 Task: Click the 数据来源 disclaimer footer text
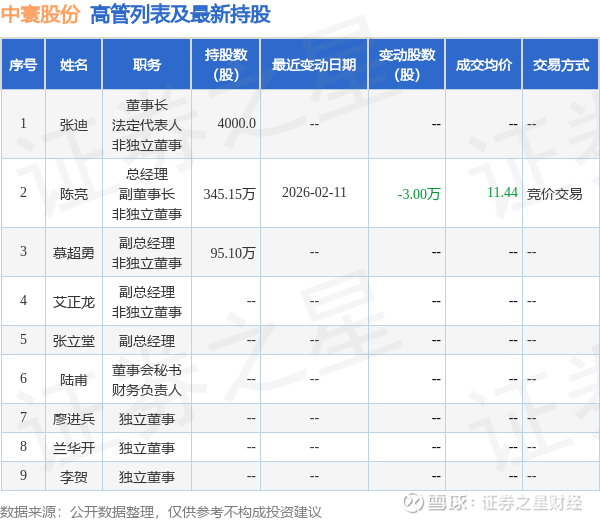(x=161, y=512)
